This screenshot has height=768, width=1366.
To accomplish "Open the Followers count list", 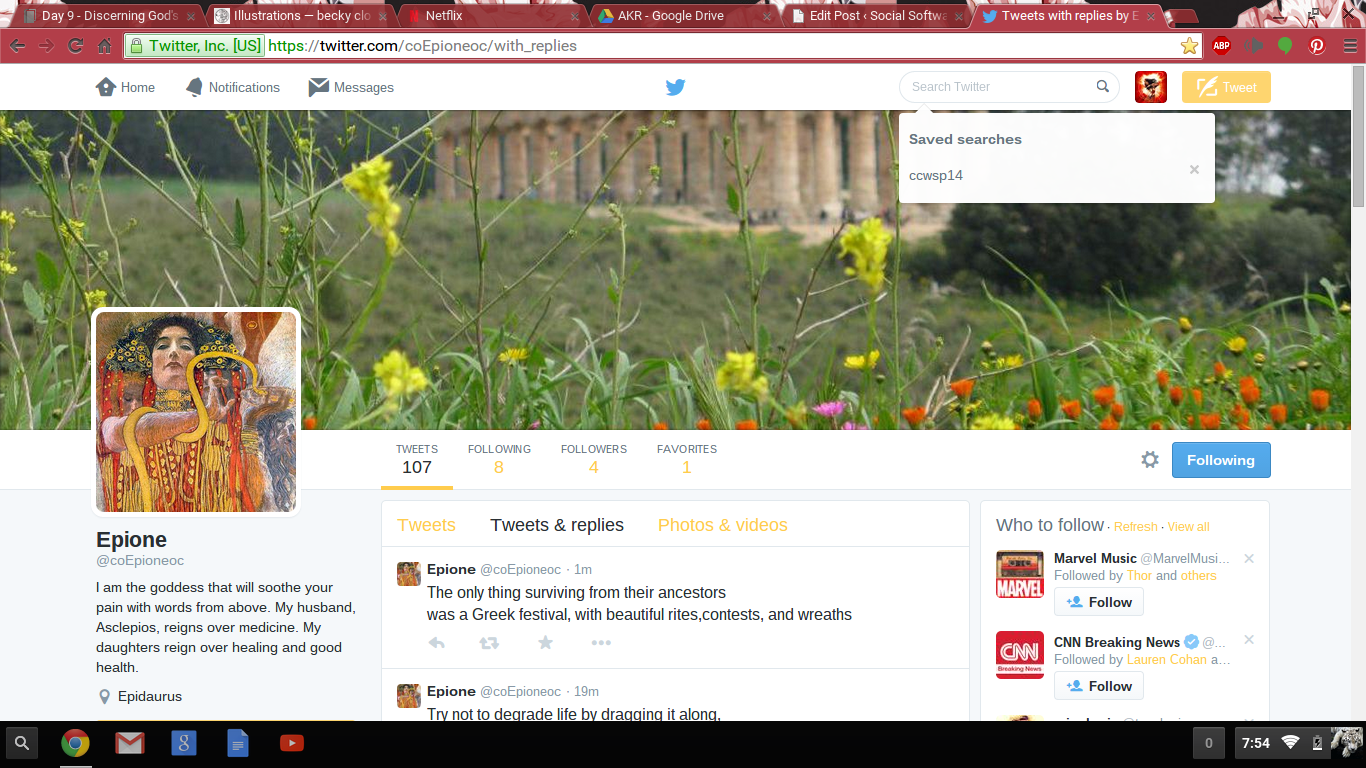I will (594, 459).
